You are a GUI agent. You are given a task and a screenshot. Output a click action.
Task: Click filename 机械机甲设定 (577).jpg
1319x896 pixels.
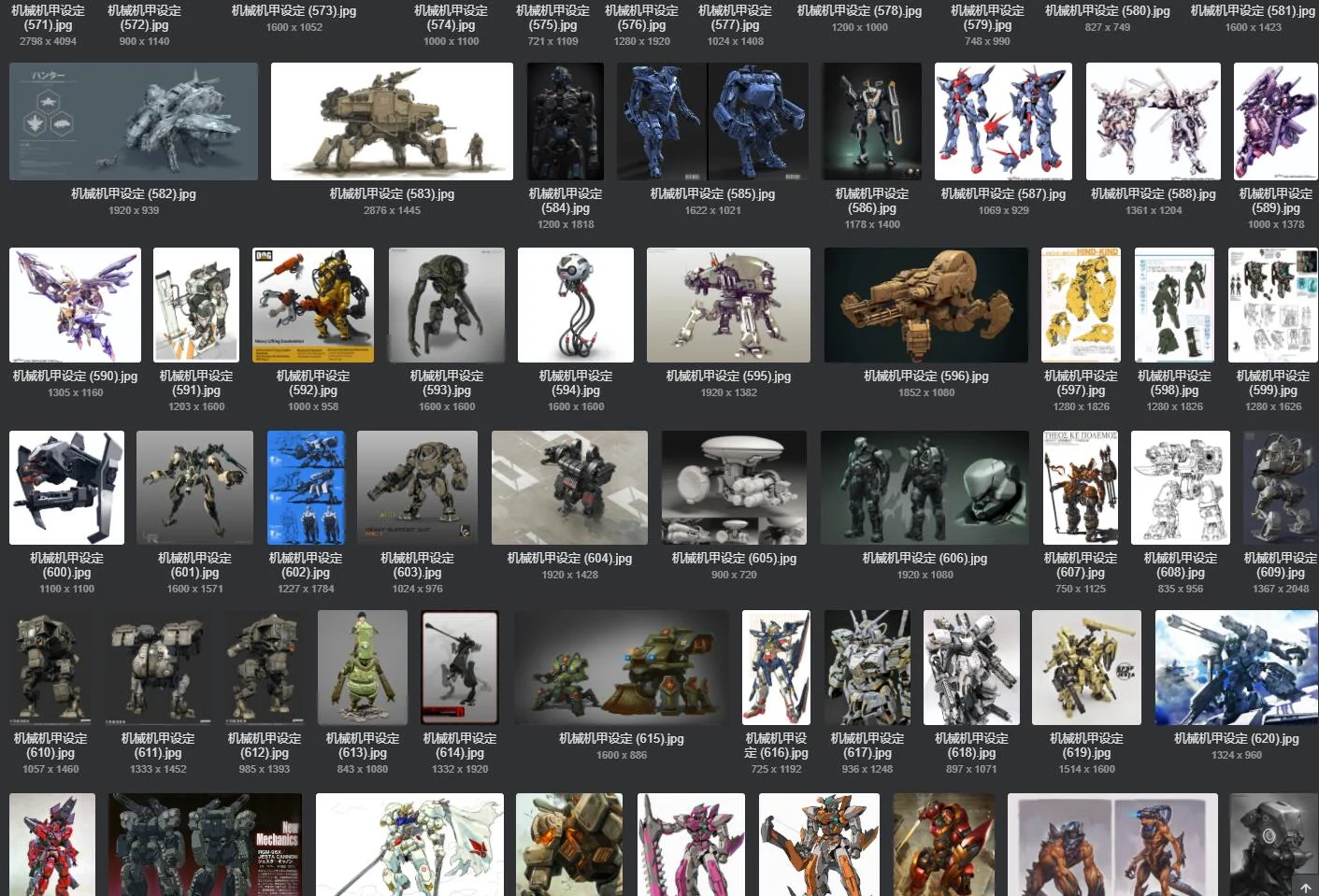pyautogui.click(x=735, y=18)
